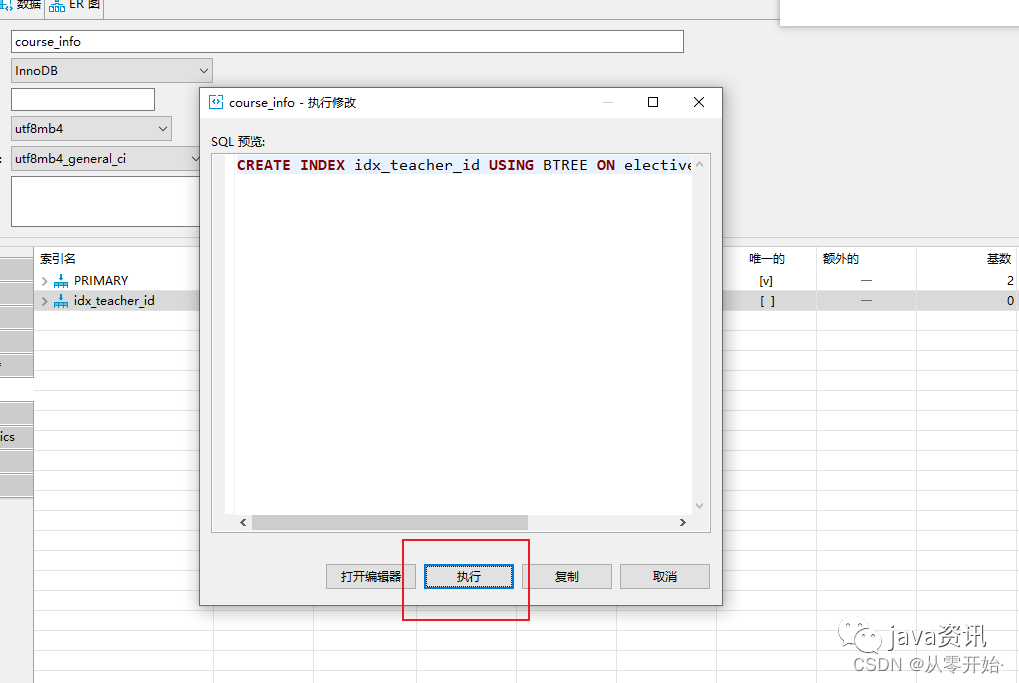This screenshot has height=683, width=1019.
Task: Click the CREATE INDEX statement line
Action: pyautogui.click(x=464, y=165)
